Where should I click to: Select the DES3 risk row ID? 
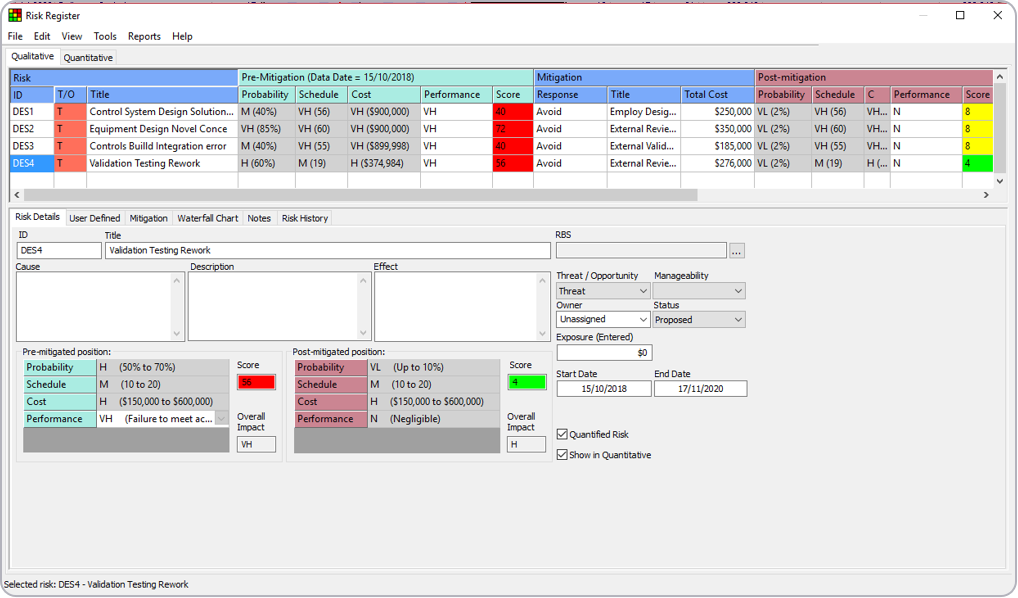pyautogui.click(x=32, y=146)
